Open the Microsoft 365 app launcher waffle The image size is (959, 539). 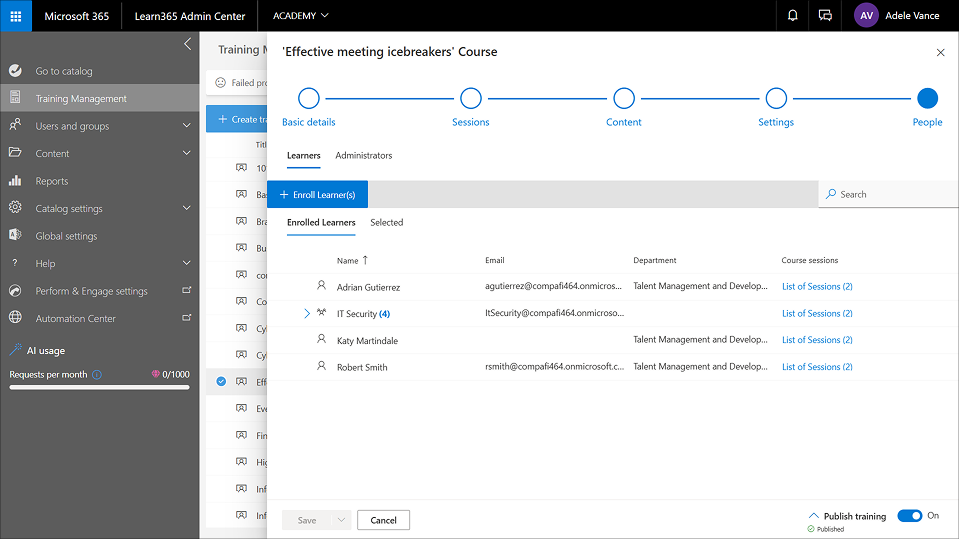(x=15, y=15)
